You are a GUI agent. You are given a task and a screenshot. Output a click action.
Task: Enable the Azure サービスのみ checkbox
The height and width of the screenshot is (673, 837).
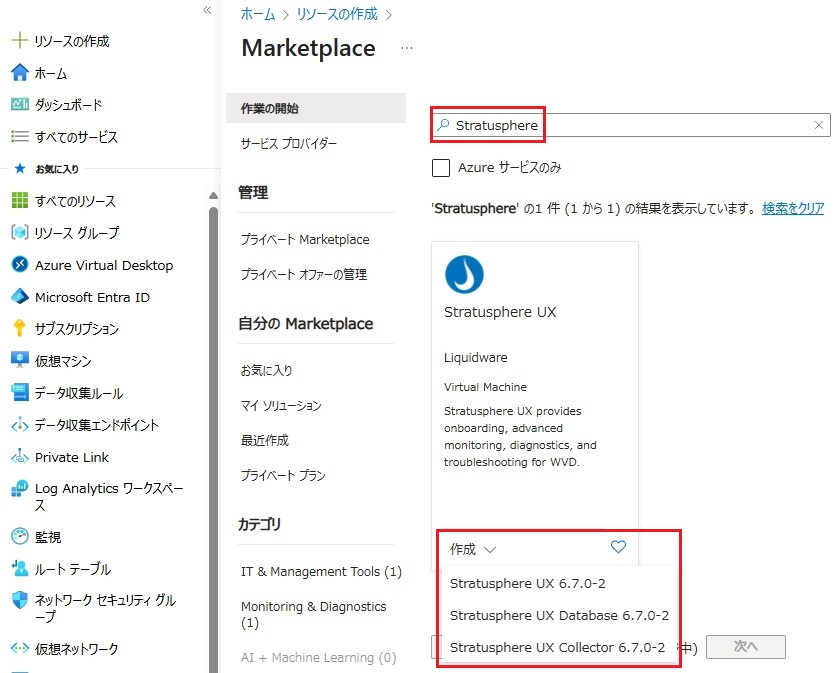pyautogui.click(x=441, y=168)
